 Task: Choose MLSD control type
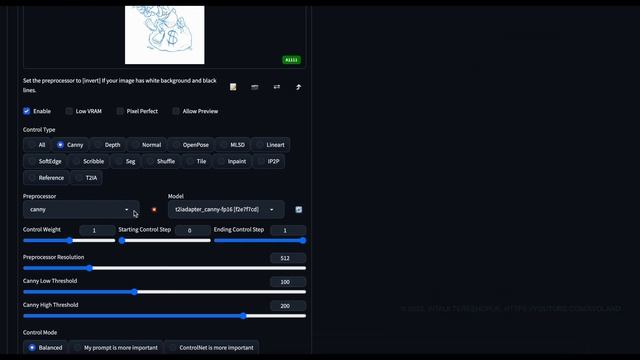coord(233,145)
